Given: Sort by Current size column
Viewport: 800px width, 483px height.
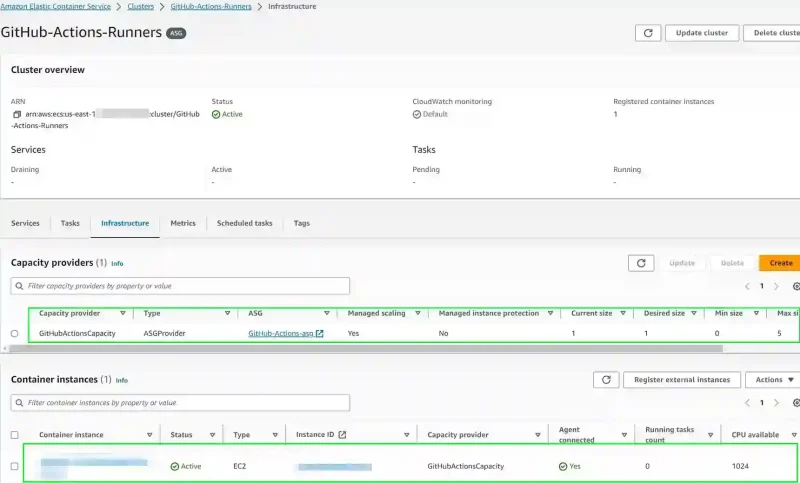Looking at the screenshot, I should point(623,313).
